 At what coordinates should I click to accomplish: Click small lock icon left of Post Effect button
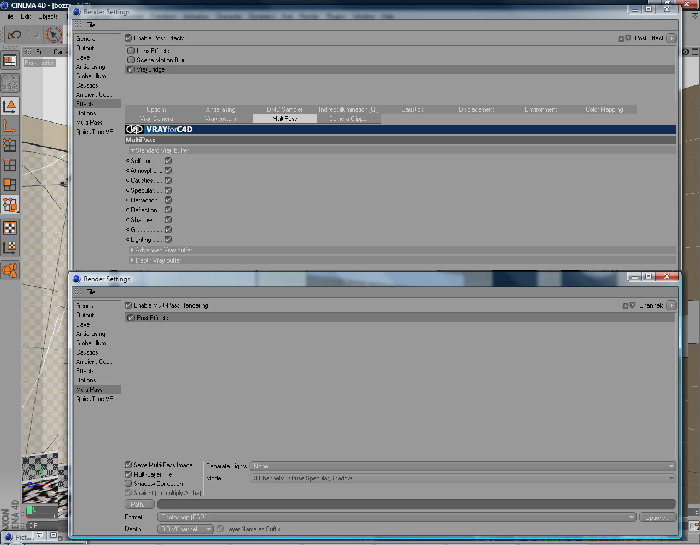click(621, 39)
